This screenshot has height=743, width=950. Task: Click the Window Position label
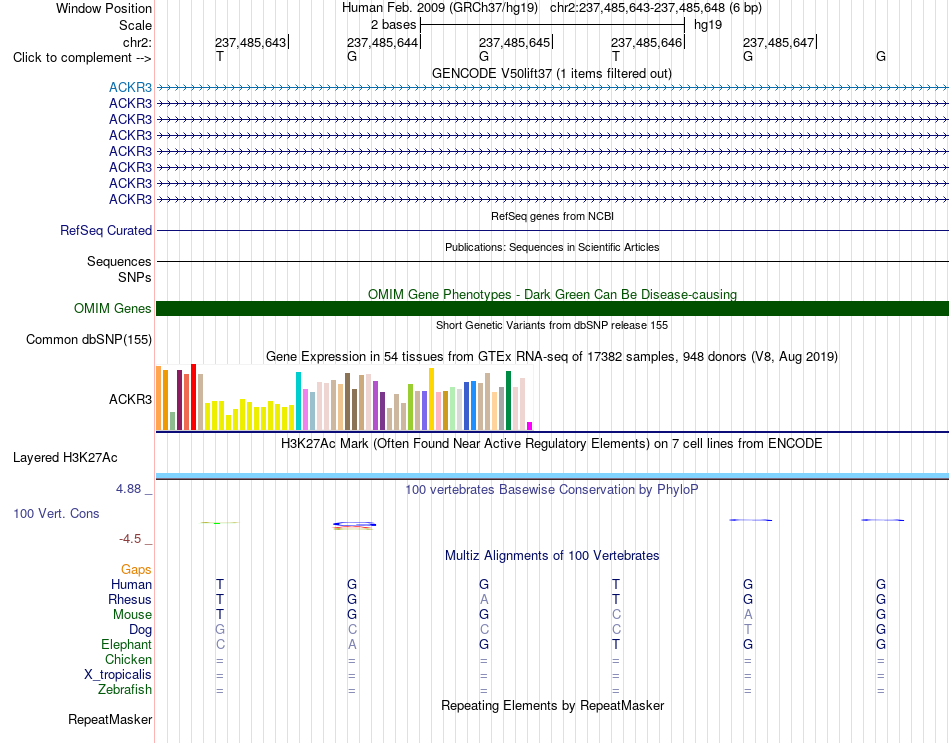(104, 8)
